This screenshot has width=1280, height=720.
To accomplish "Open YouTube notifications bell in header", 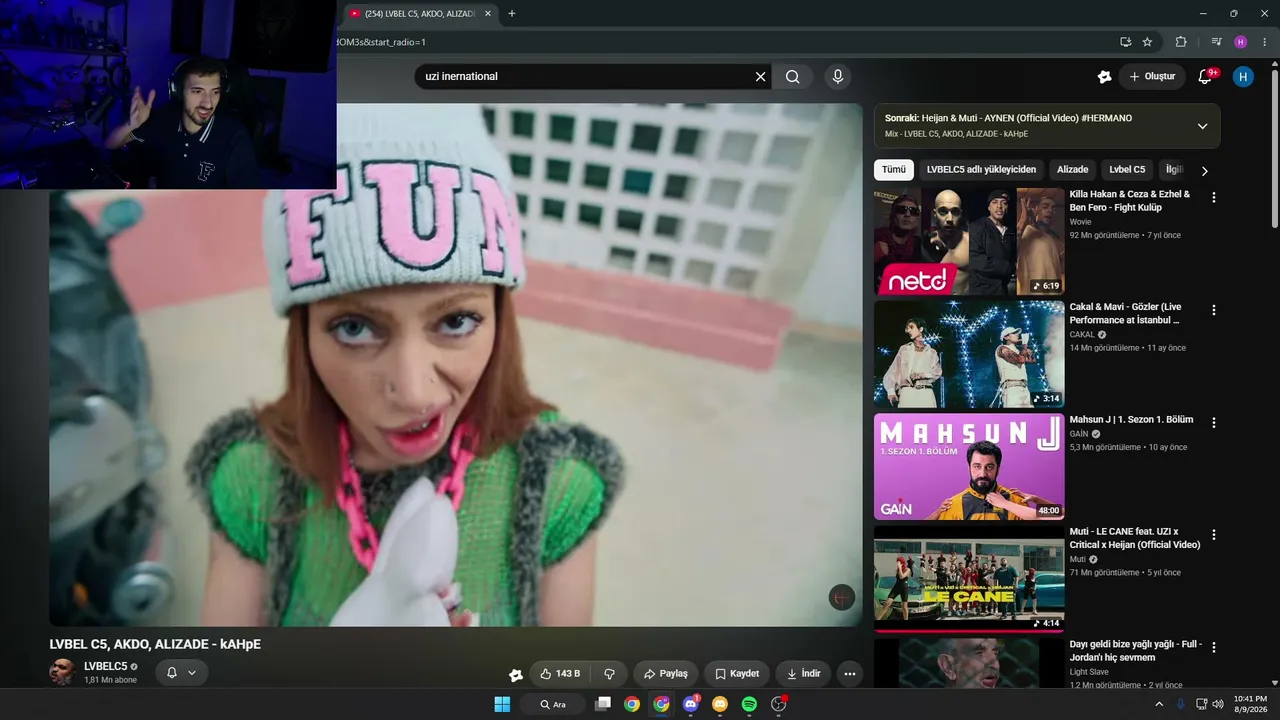I will click(1205, 77).
